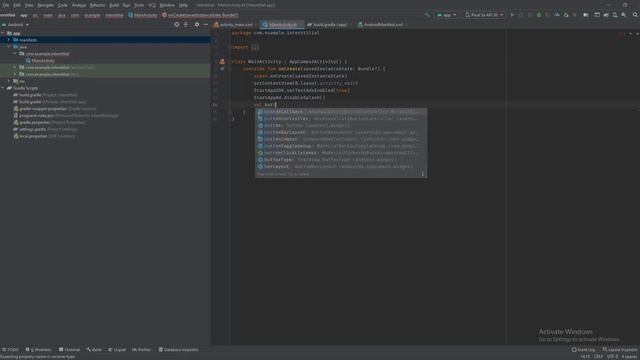Click Expand All in Project panel

tap(186, 24)
